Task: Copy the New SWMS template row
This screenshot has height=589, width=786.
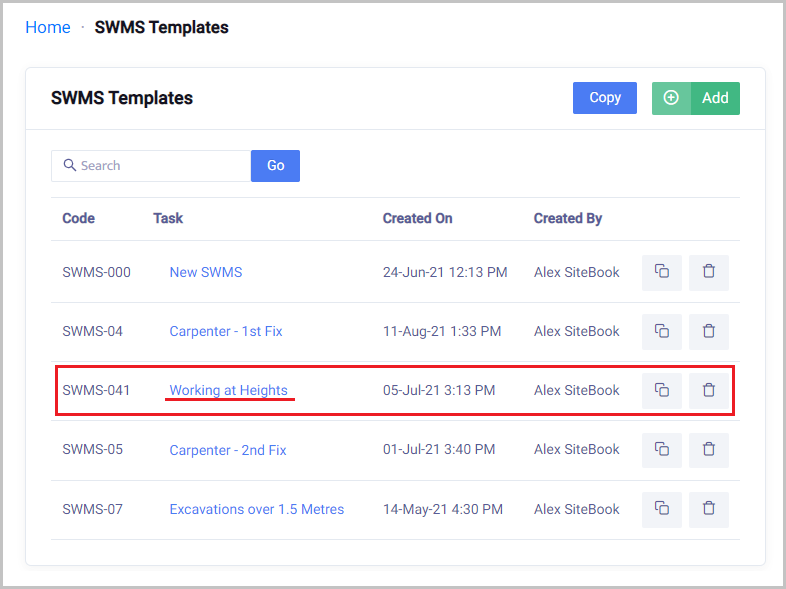Action: (x=661, y=272)
